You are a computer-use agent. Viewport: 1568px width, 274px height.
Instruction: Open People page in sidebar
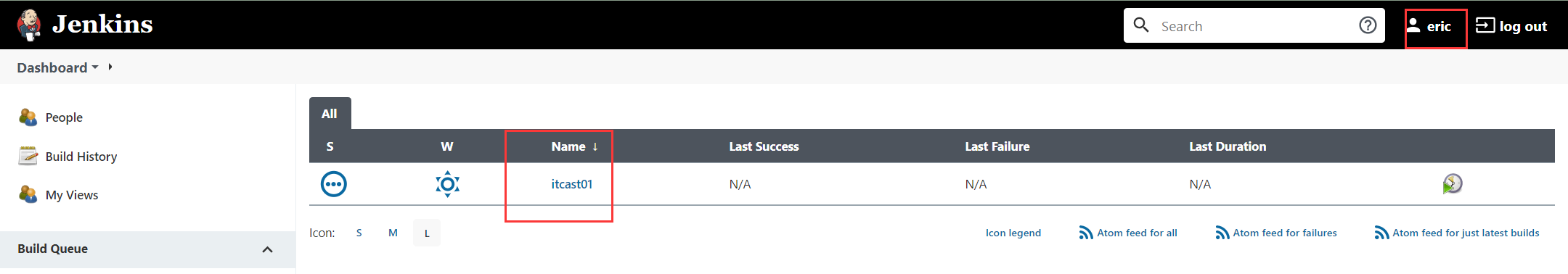[x=64, y=117]
